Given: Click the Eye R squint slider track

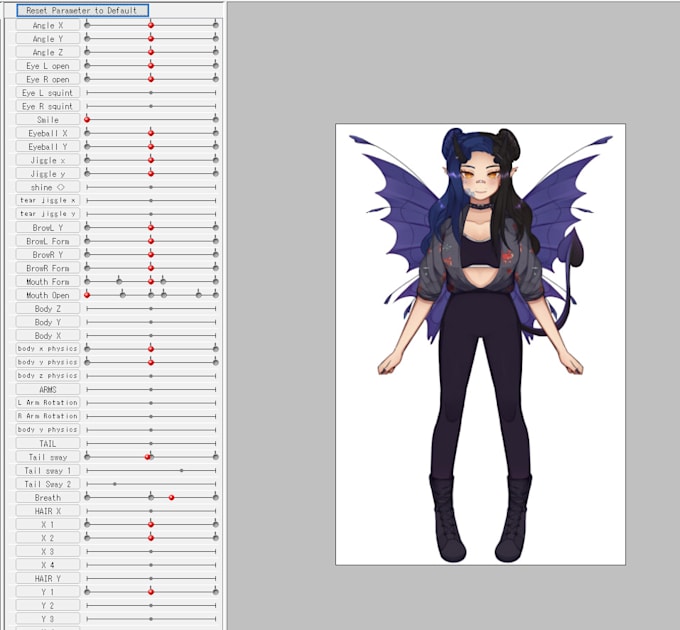Looking at the screenshot, I should click(x=151, y=106).
